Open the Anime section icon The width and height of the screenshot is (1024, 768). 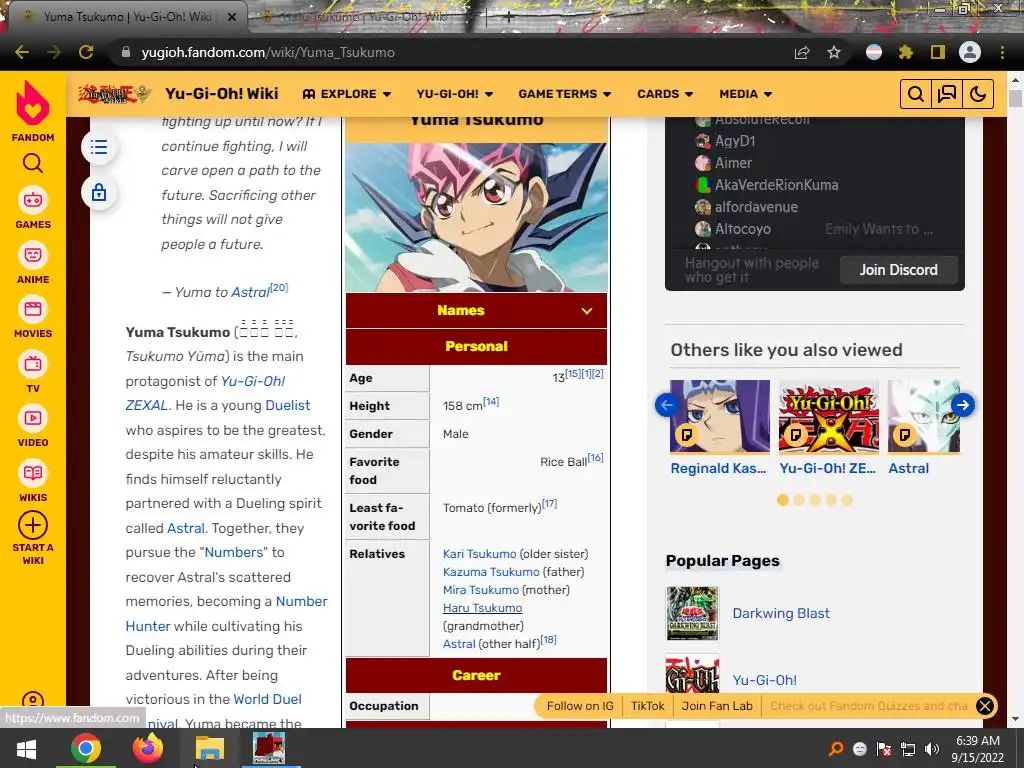coord(33,255)
